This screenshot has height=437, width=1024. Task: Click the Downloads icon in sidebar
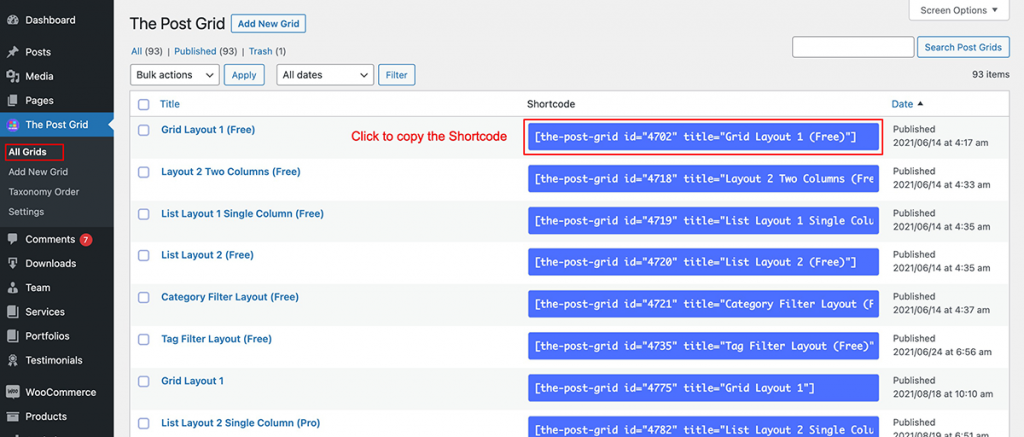(x=12, y=263)
